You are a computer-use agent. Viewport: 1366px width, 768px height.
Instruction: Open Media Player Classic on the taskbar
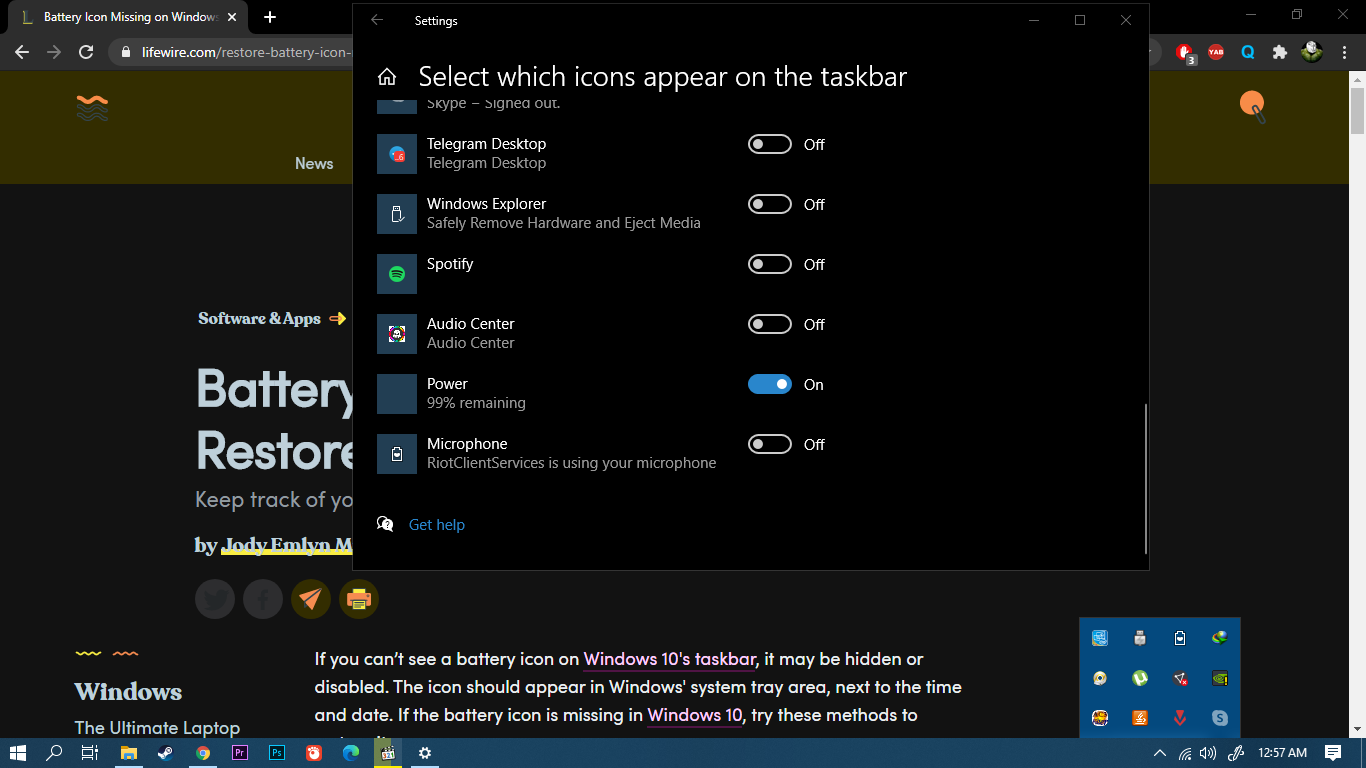[x=387, y=753]
